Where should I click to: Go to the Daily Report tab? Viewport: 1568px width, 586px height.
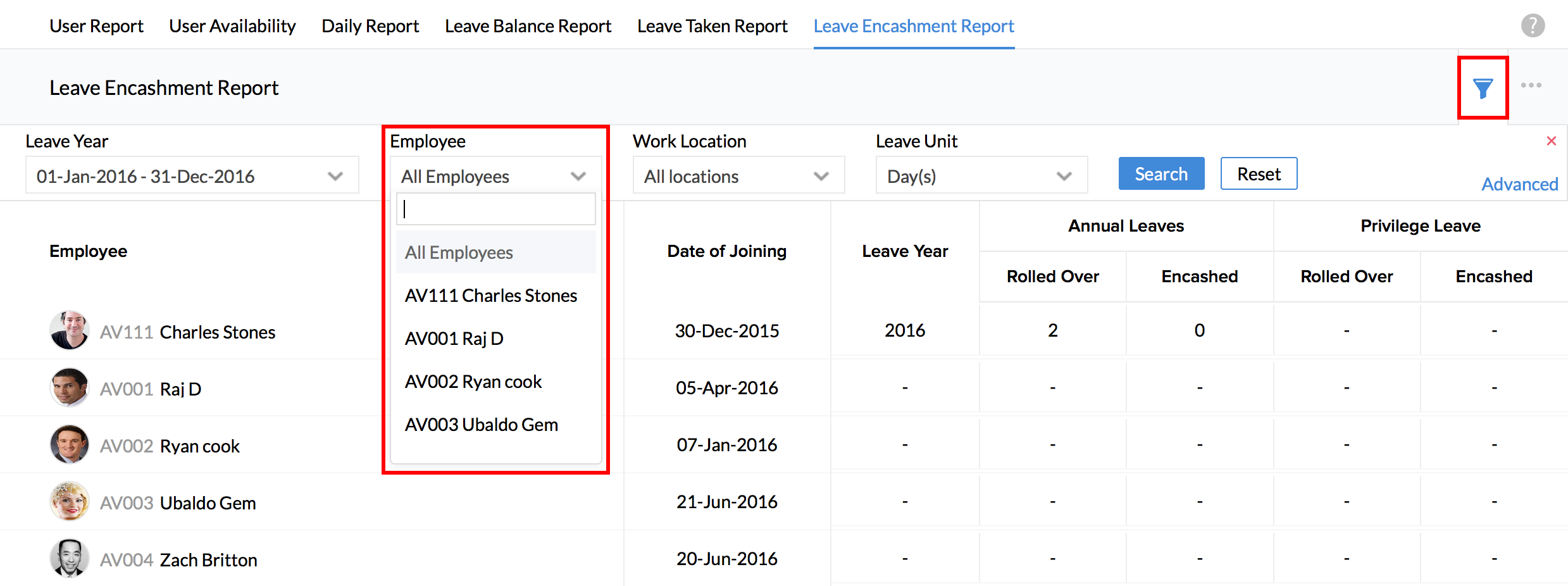(x=370, y=26)
